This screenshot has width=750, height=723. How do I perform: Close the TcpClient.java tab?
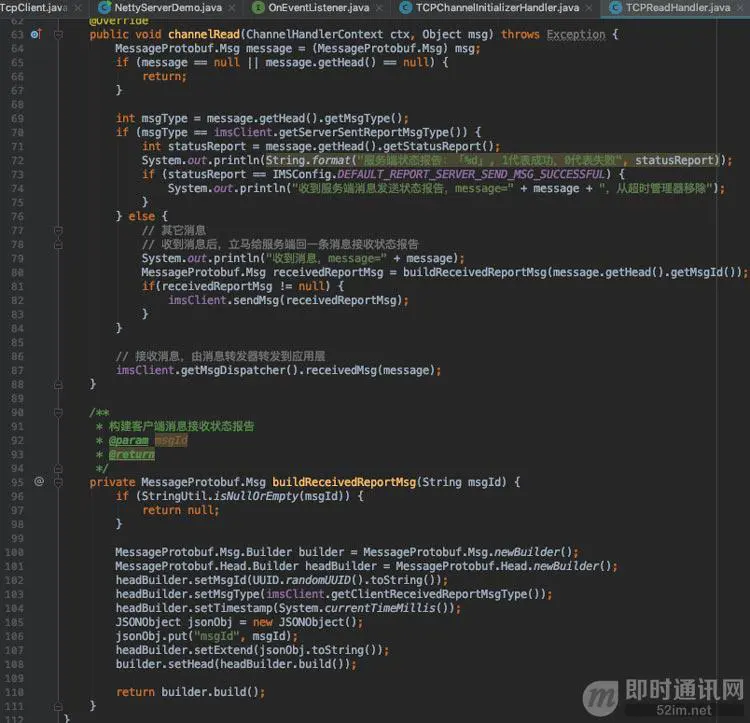pyautogui.click(x=78, y=8)
